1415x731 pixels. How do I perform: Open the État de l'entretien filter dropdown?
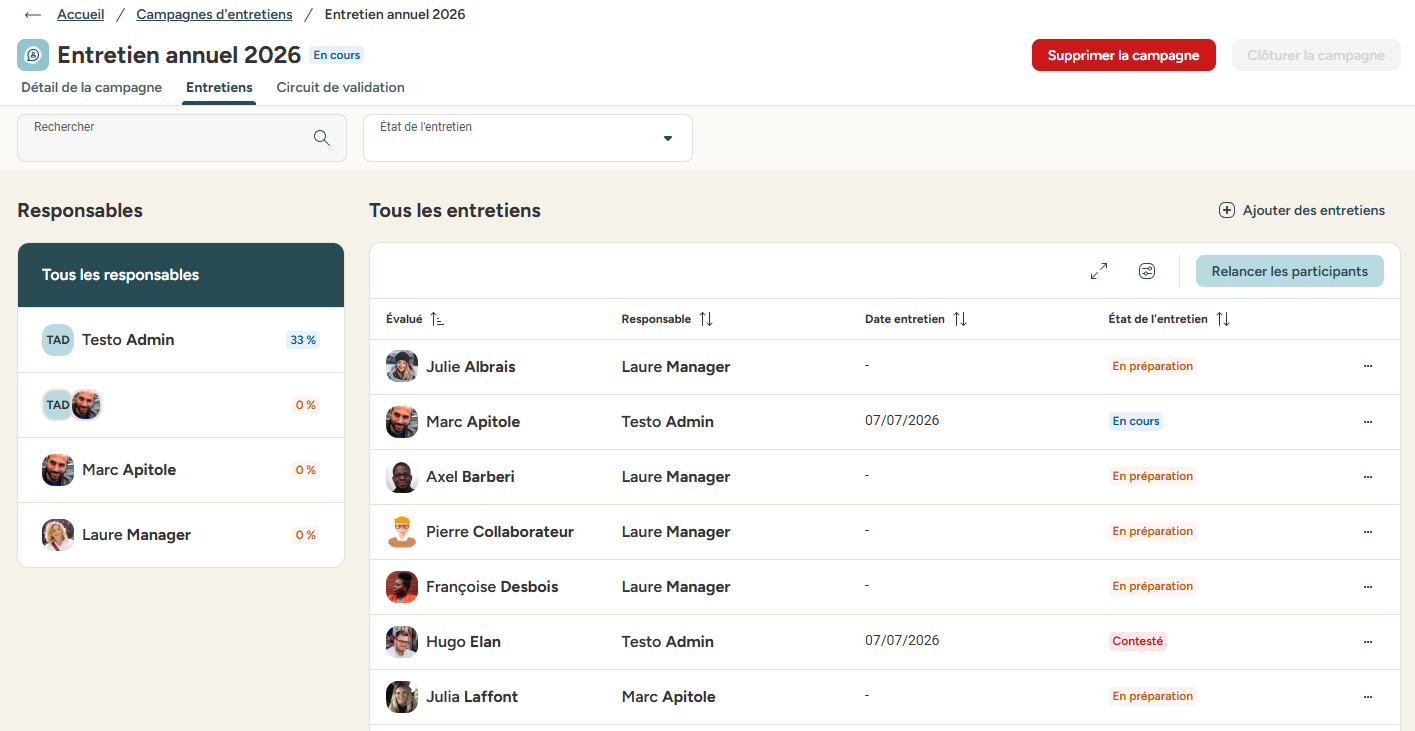point(528,138)
